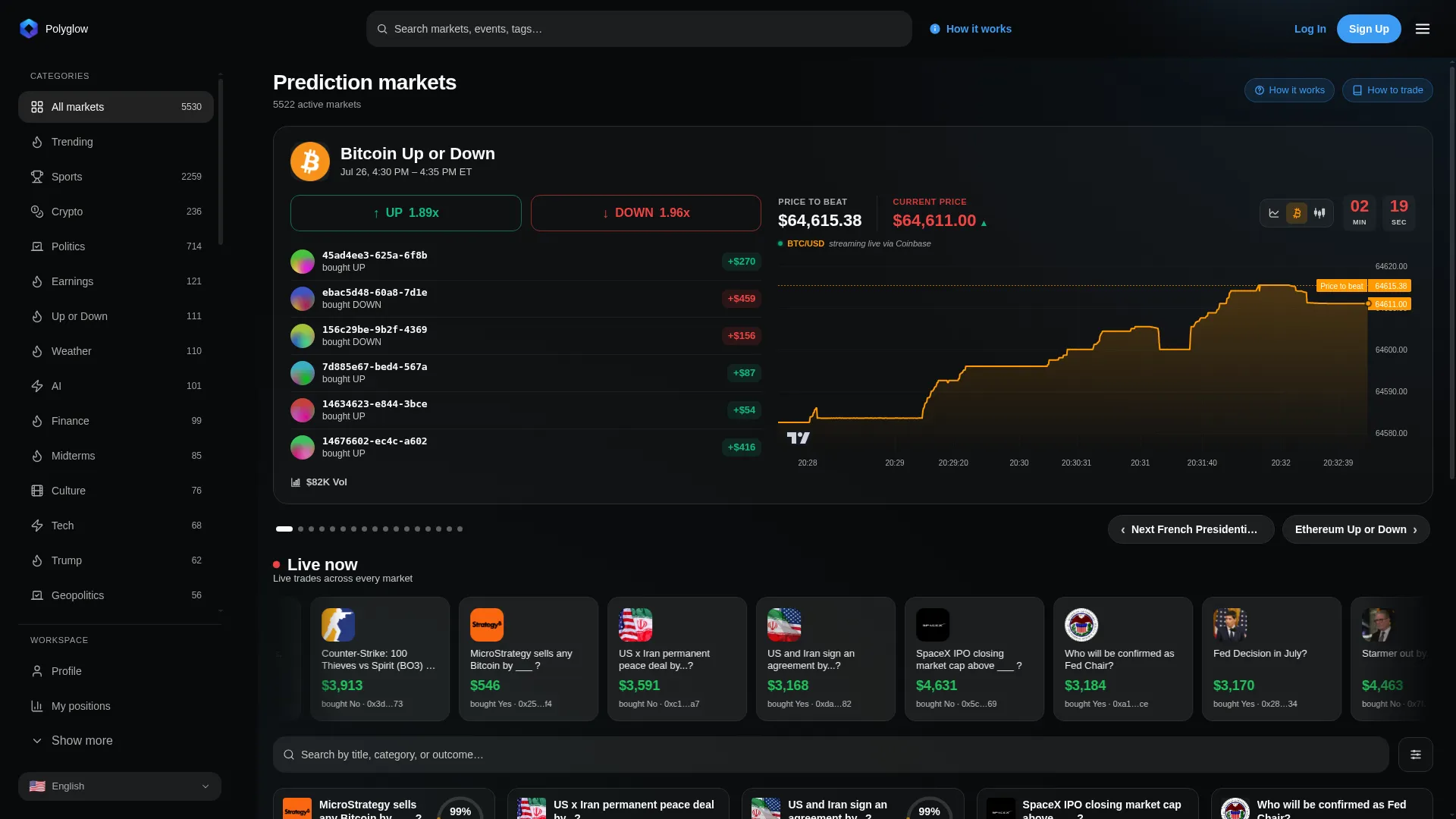Choose the DOWN 1.96x outcome

645,213
